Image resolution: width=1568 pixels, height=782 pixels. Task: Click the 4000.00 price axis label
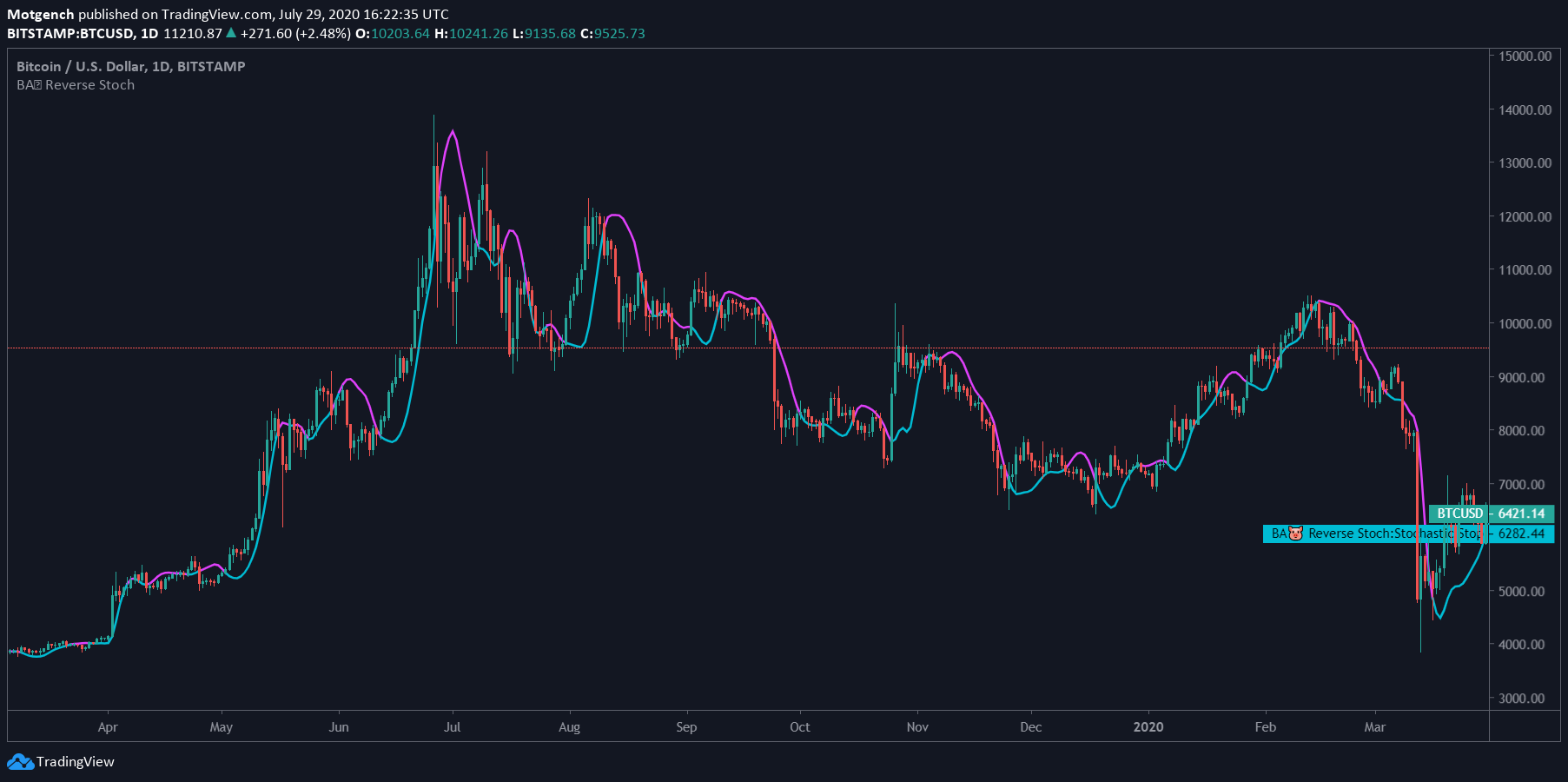pos(1521,645)
